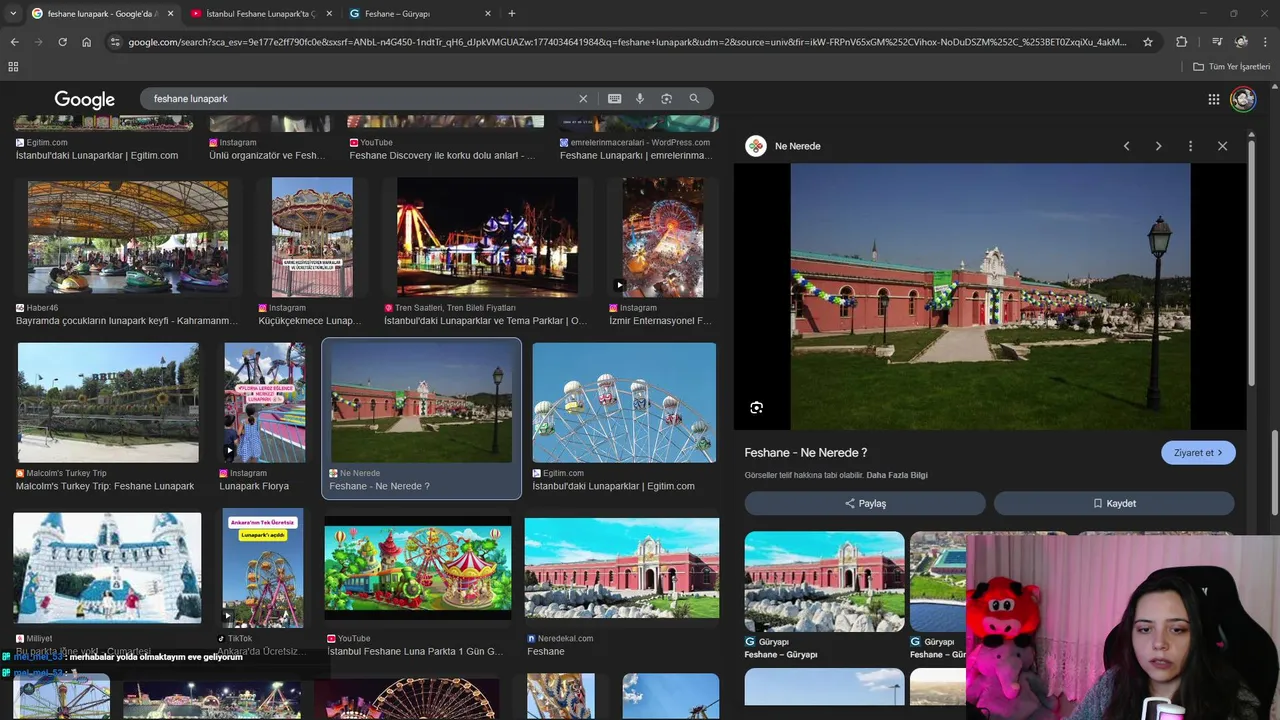Open Küçükçekmece Lunapark carousel image
The width and height of the screenshot is (1280, 720).
click(x=312, y=237)
